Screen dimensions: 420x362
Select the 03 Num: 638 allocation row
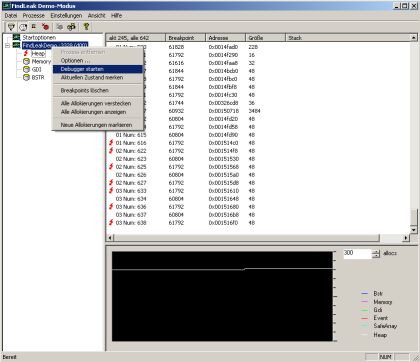click(x=259, y=223)
